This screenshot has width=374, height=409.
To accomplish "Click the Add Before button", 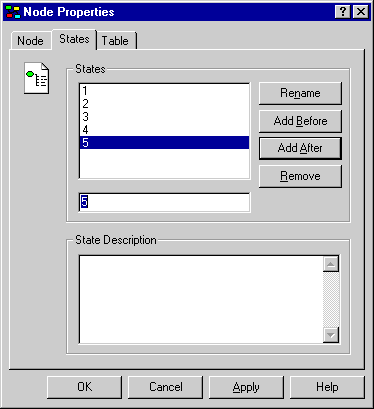I will click(300, 121).
